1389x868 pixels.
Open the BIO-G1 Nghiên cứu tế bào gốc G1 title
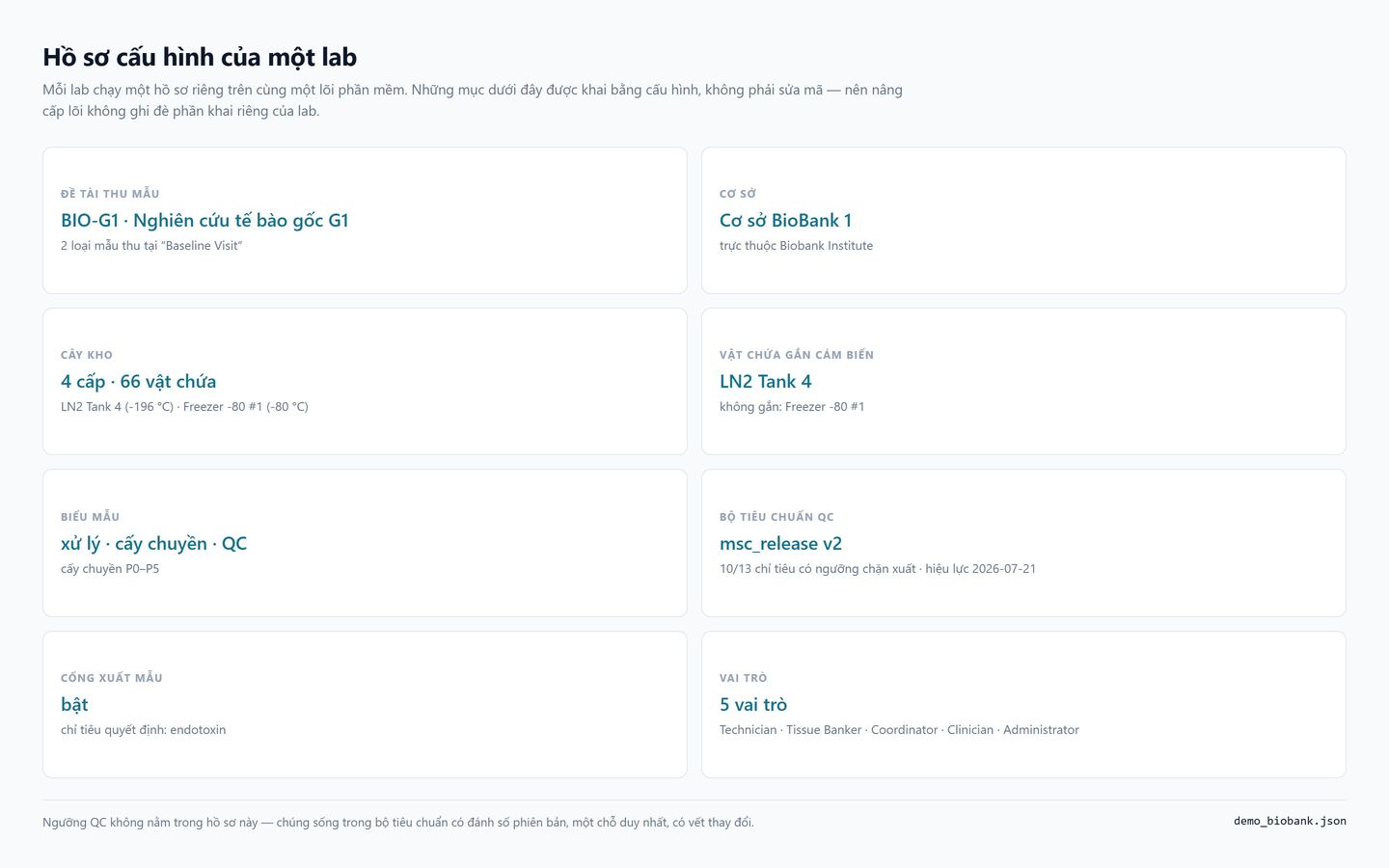point(204,221)
